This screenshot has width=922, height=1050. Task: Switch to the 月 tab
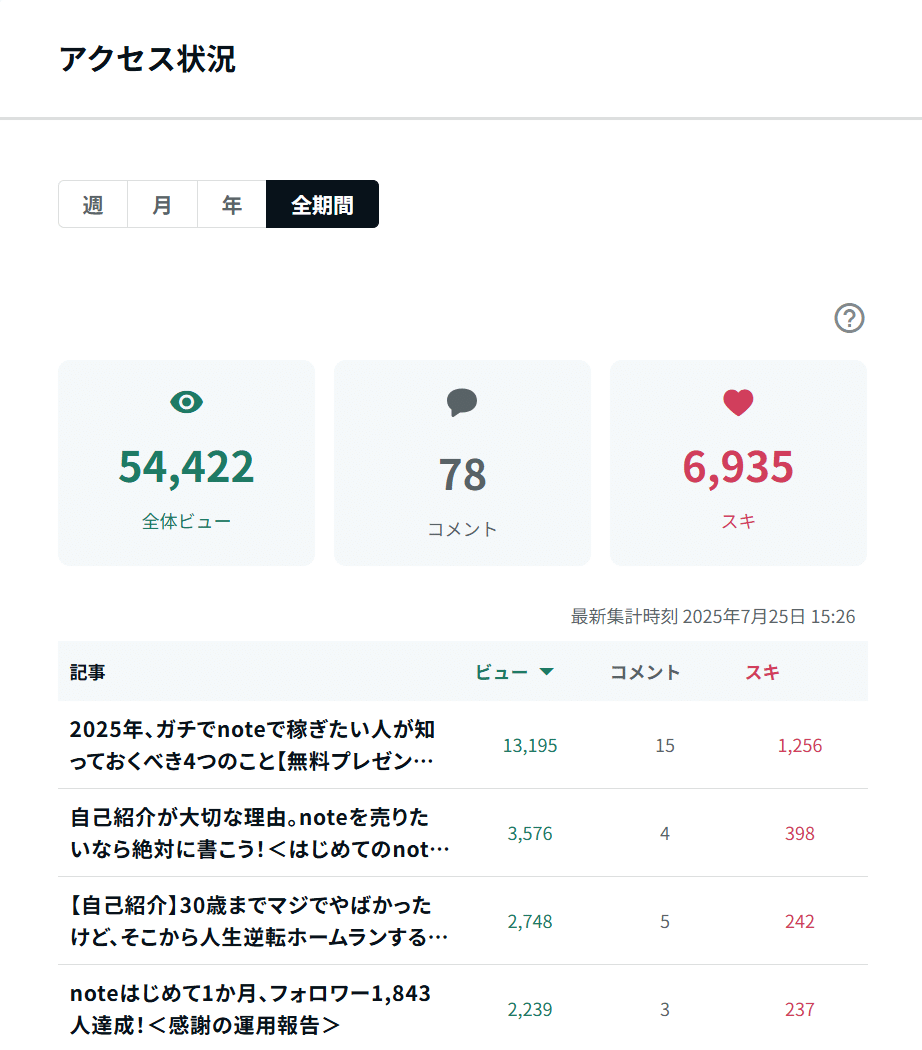tap(162, 204)
